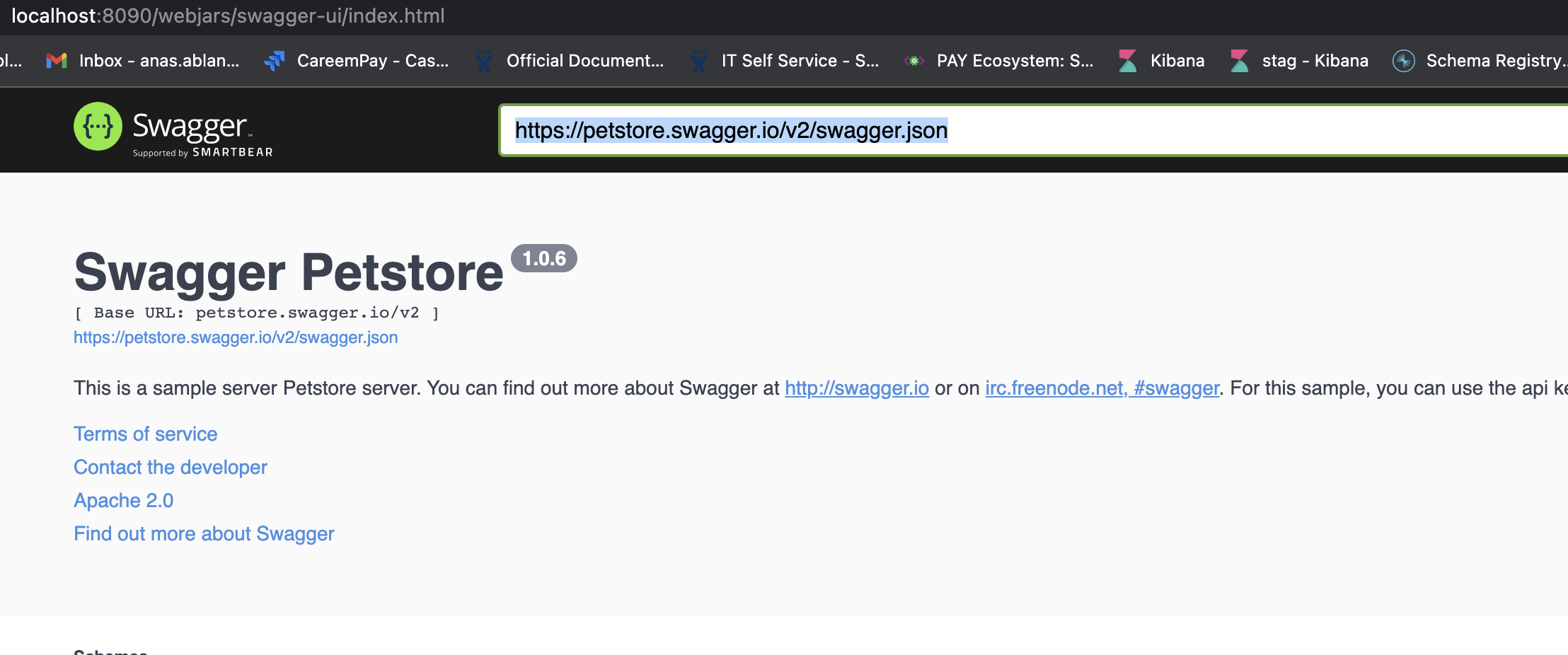Click the Gmail icon on the Inbox bookmark
1568x655 pixels.
point(55,60)
